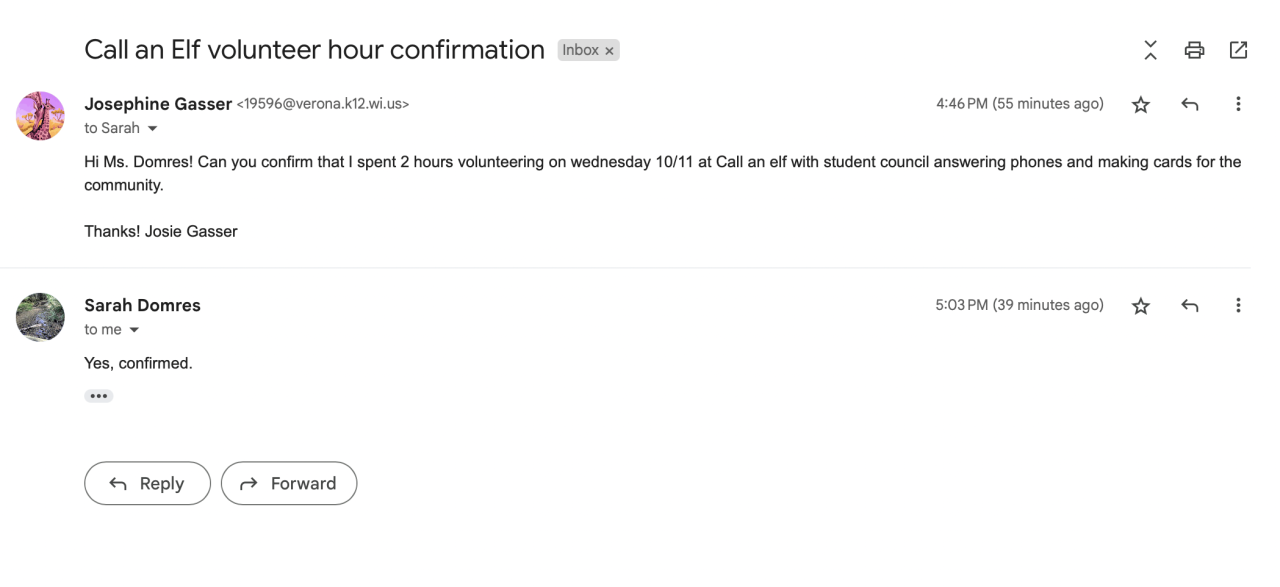The image size is (1280, 587).
Task: Open more options for Josephine's message
Action: [x=1238, y=104]
